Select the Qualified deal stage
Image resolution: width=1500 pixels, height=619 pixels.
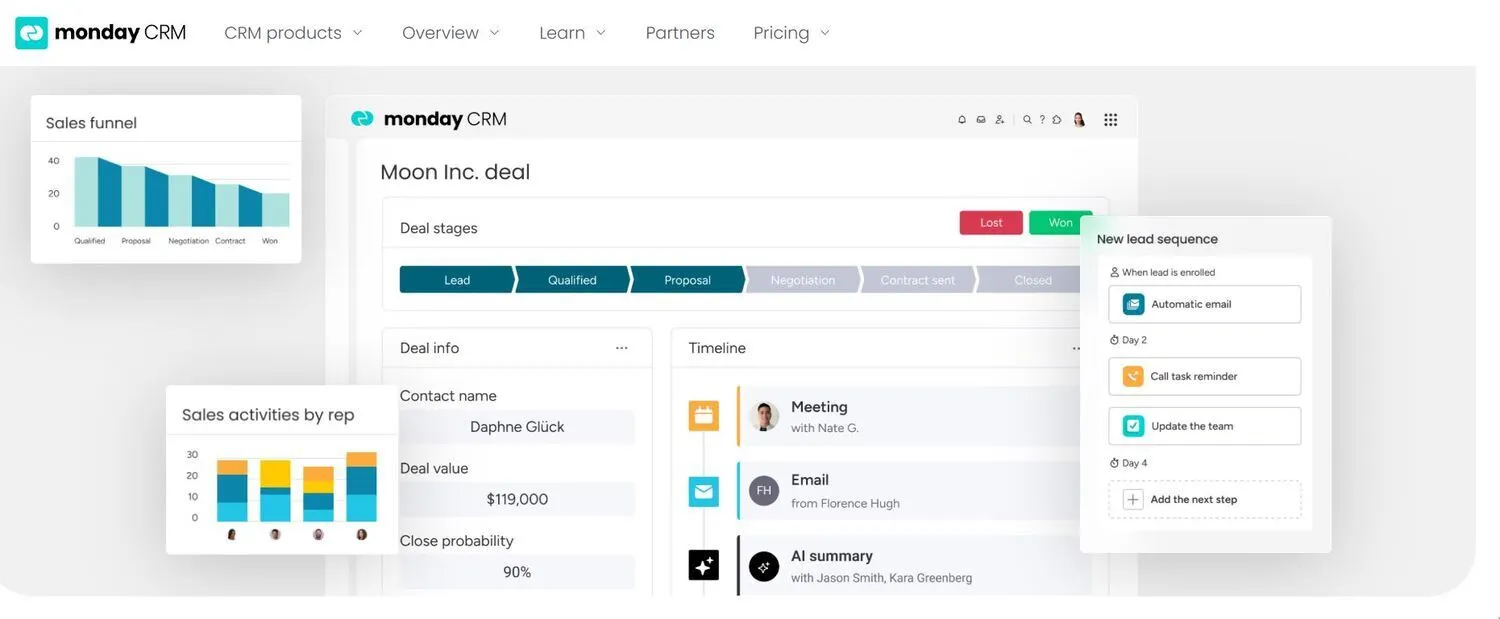point(572,280)
